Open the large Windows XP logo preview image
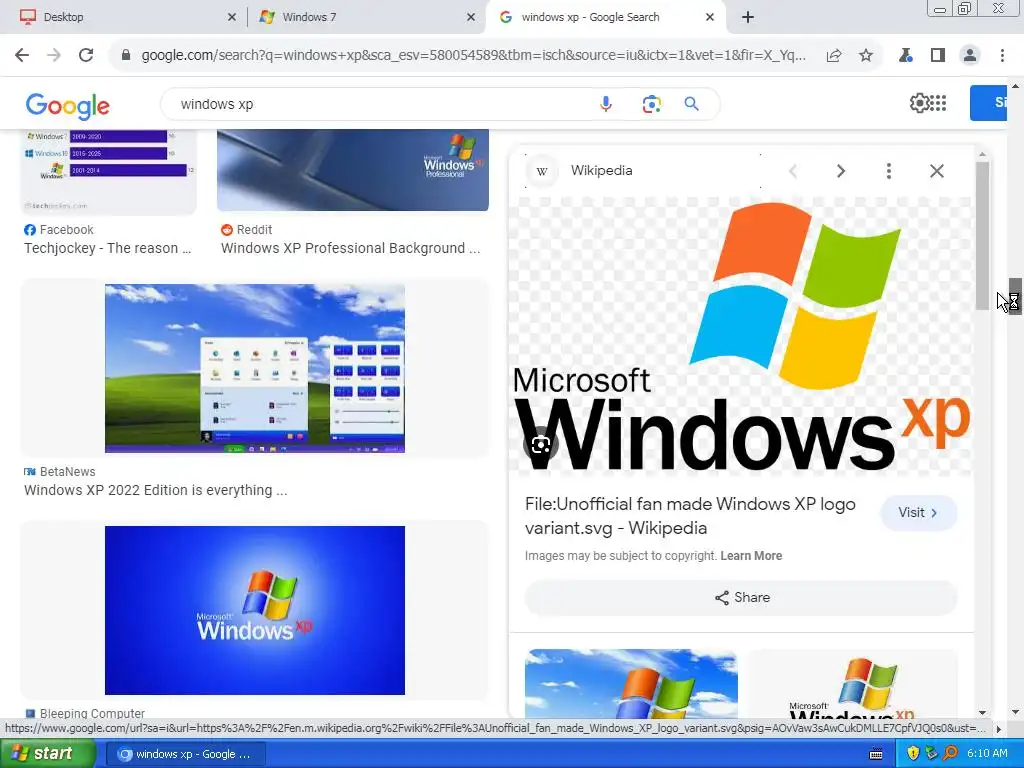Viewport: 1024px width, 768px height. point(741,336)
